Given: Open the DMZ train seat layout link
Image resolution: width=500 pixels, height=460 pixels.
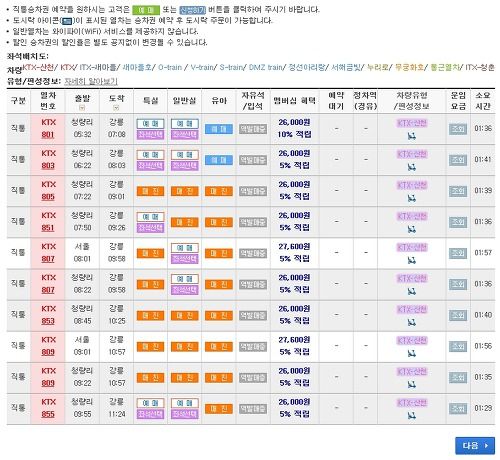Looking at the screenshot, I should pos(265,67).
